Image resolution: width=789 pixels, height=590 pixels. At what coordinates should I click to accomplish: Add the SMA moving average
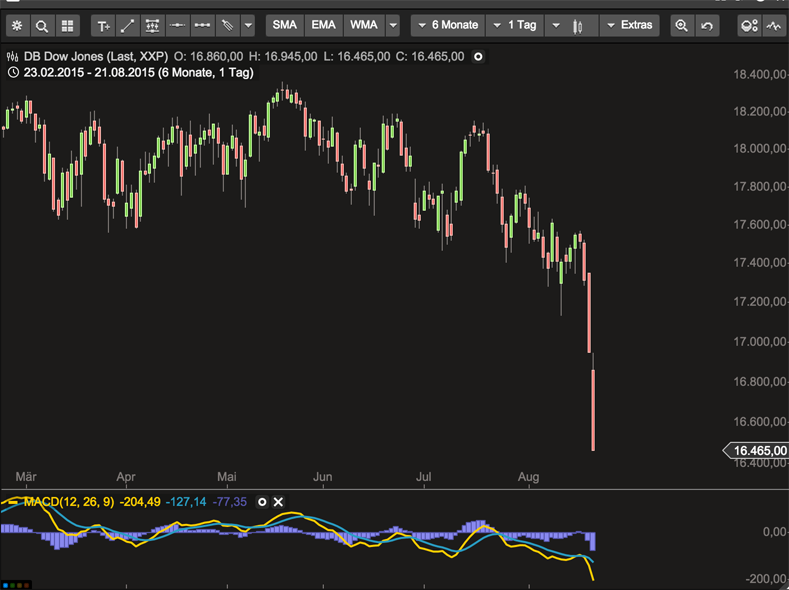tap(285, 25)
